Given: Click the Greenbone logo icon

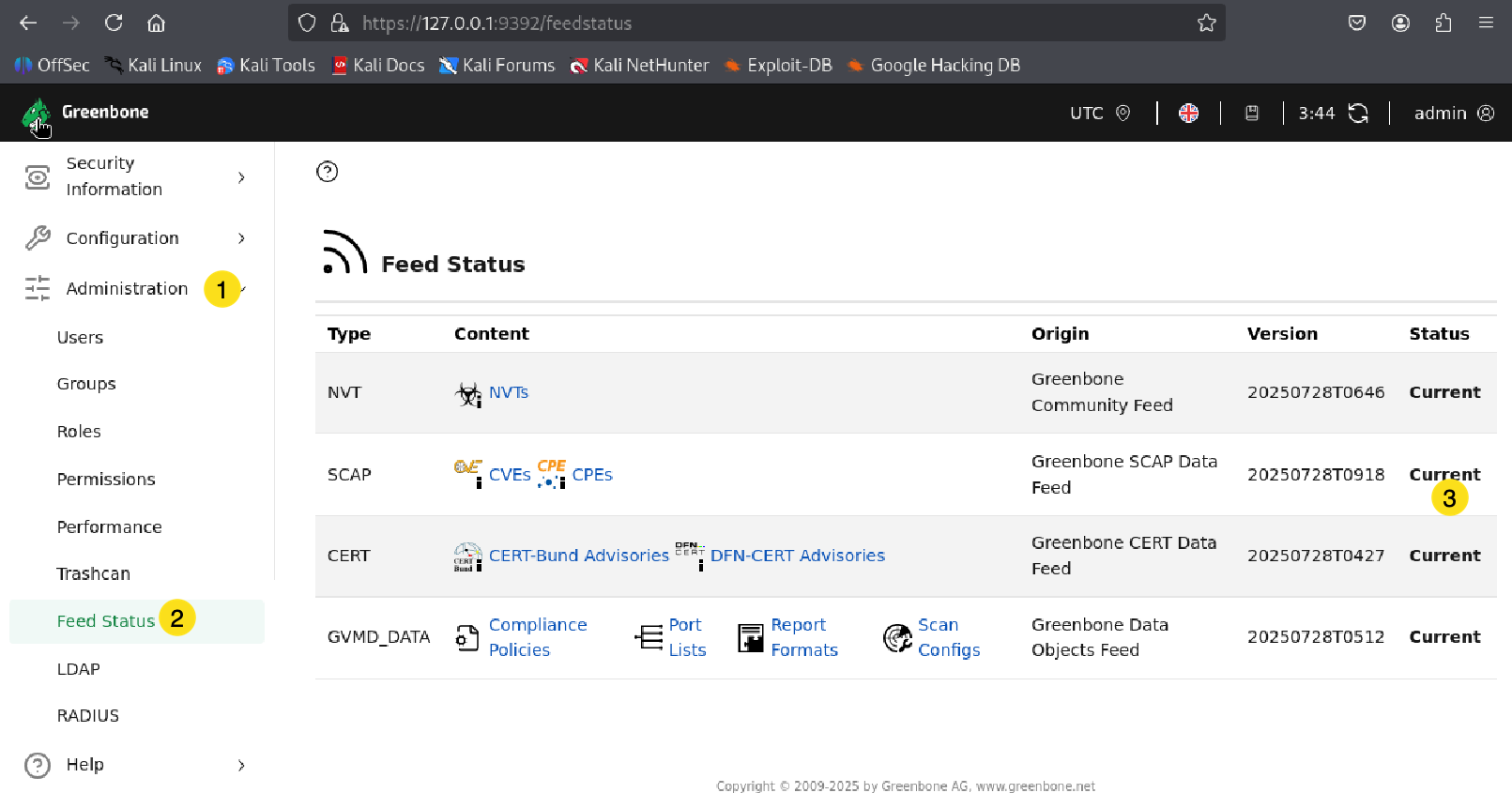Looking at the screenshot, I should (36, 114).
